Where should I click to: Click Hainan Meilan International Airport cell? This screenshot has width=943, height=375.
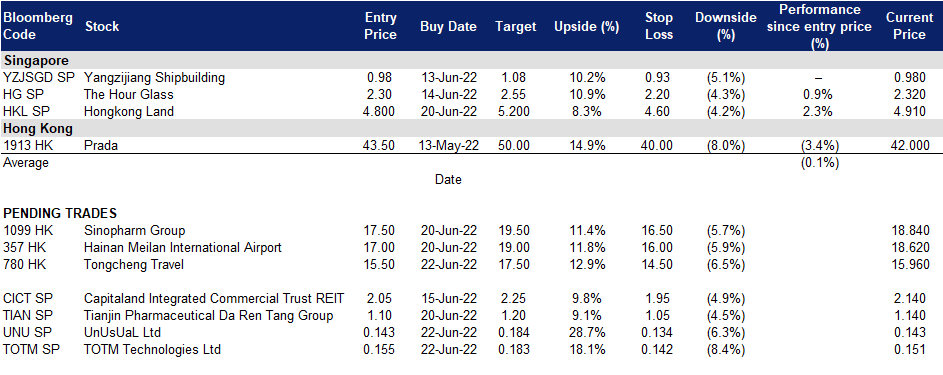pyautogui.click(x=183, y=248)
